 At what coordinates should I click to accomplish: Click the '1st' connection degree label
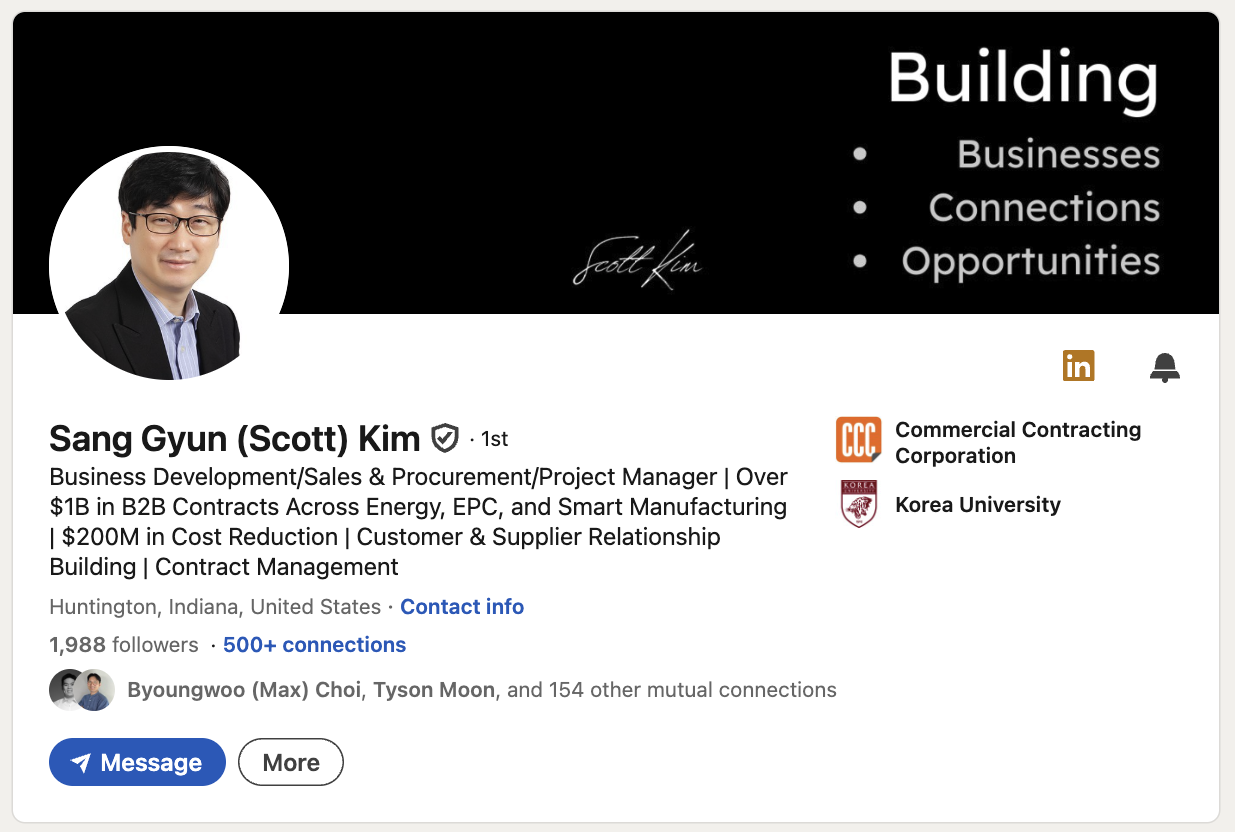click(x=494, y=439)
